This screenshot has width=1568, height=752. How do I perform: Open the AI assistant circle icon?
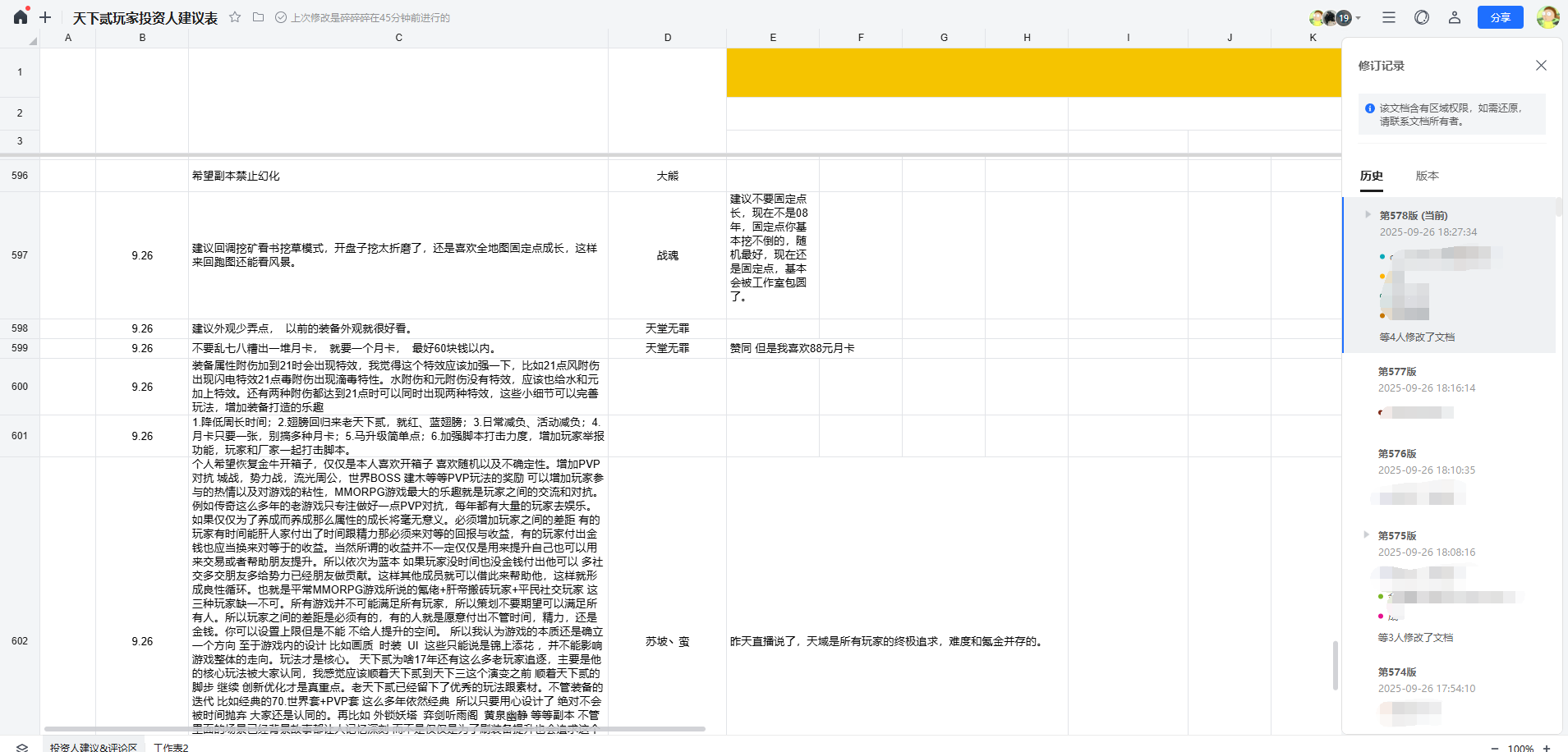[1422, 17]
